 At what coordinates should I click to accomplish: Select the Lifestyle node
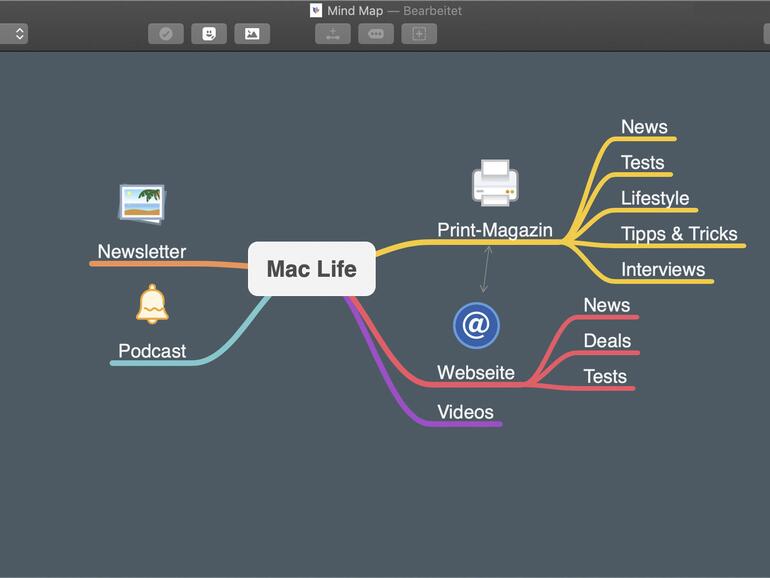coord(655,198)
